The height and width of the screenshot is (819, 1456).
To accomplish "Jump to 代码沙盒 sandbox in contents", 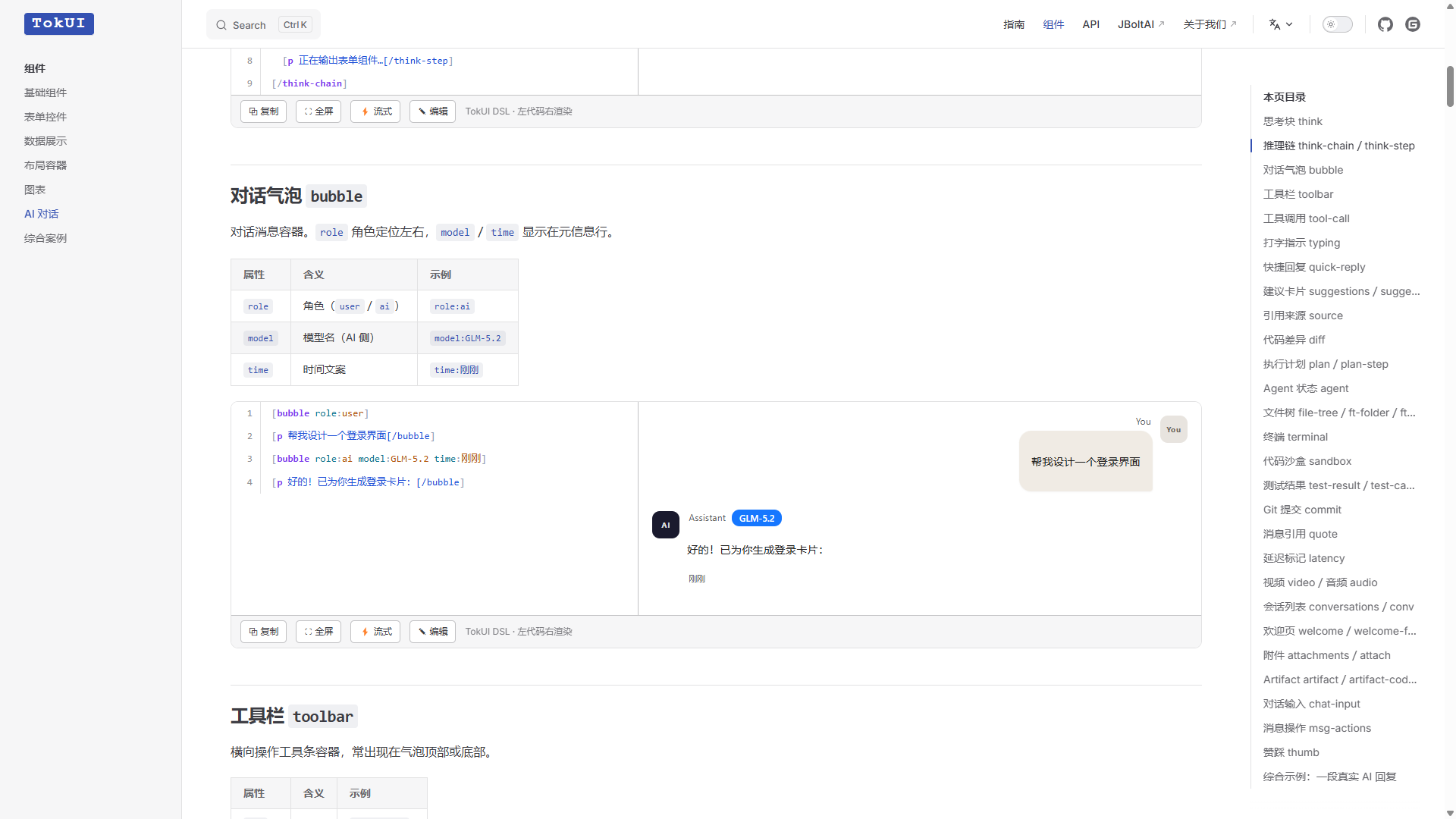I will 1307,461.
